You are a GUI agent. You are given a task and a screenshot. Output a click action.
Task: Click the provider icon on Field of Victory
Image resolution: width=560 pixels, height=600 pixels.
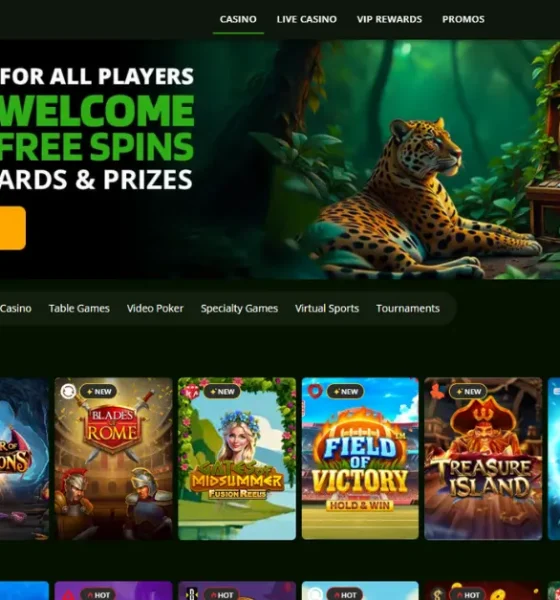(315, 391)
